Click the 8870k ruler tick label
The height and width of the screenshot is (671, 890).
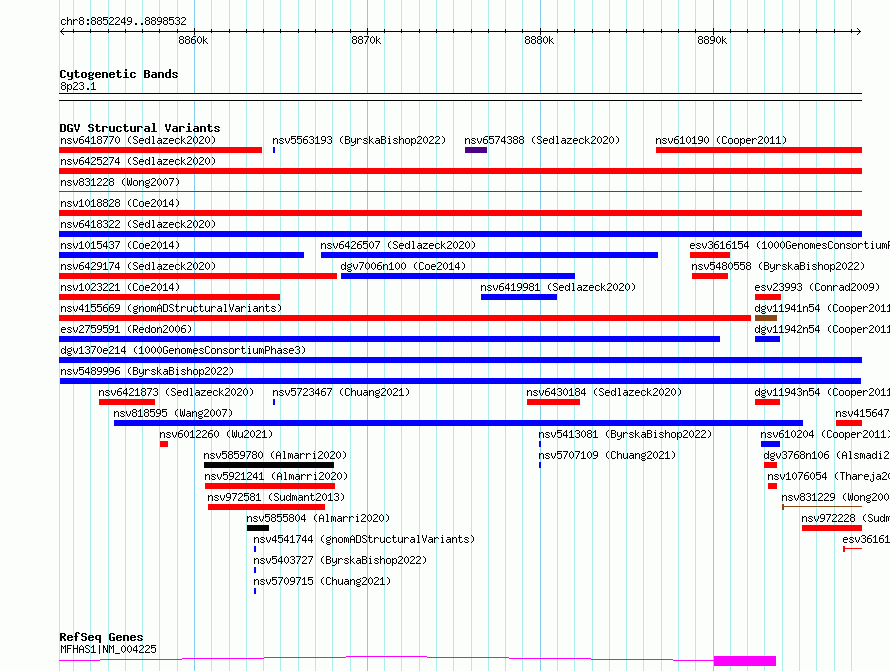[366, 40]
